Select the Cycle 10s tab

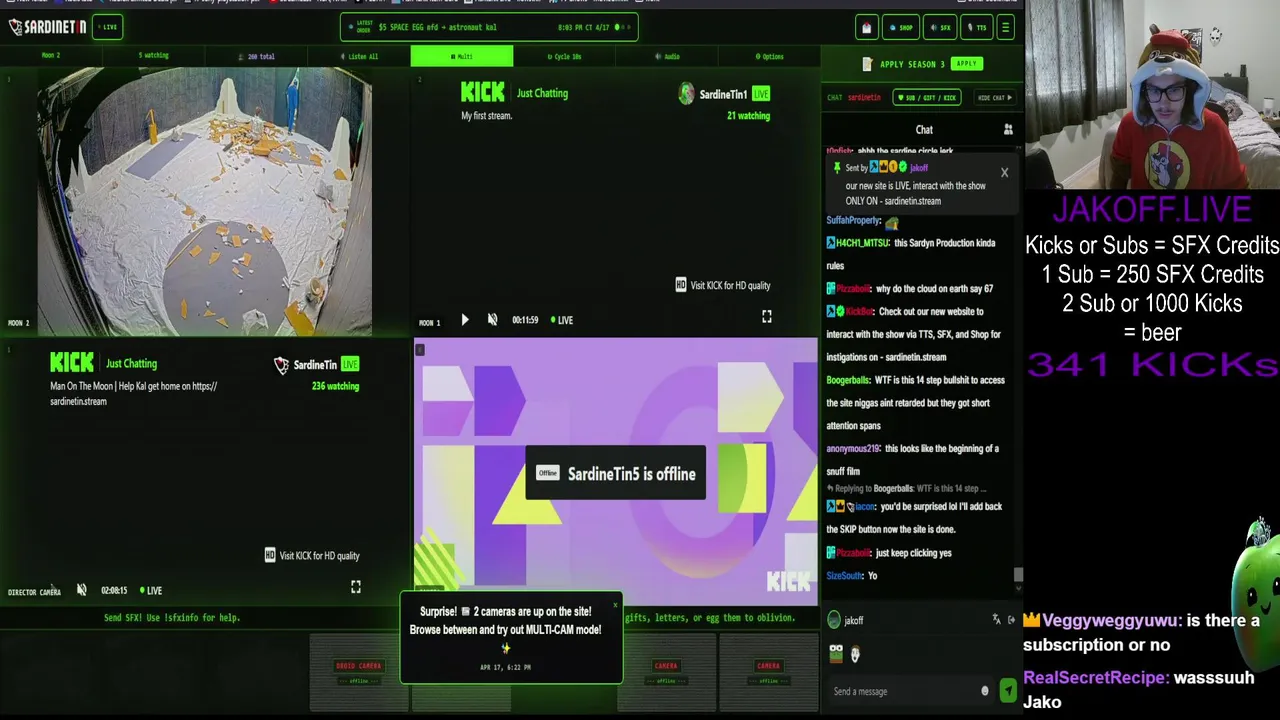coord(564,57)
